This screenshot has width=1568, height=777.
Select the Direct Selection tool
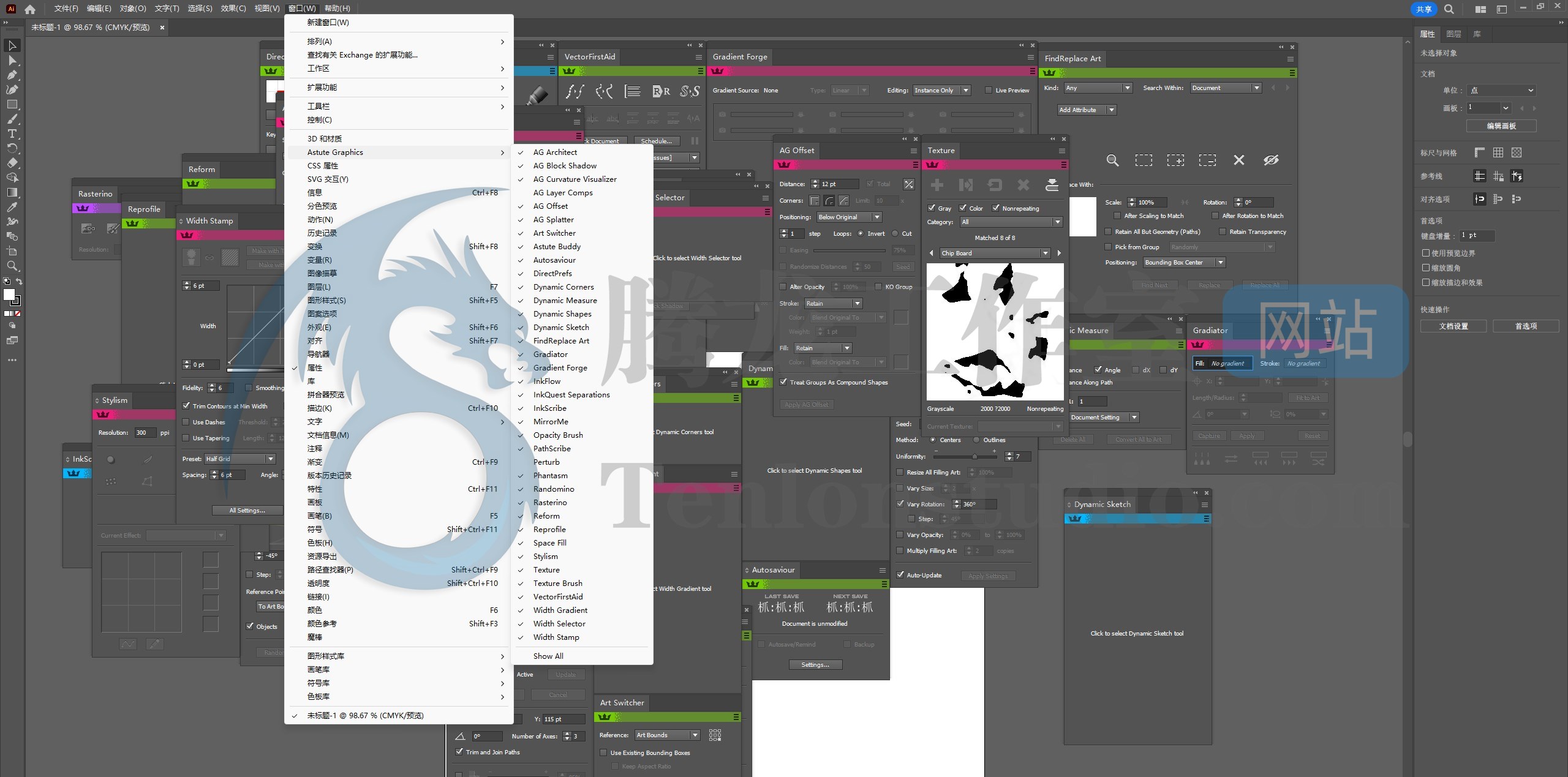tap(12, 61)
